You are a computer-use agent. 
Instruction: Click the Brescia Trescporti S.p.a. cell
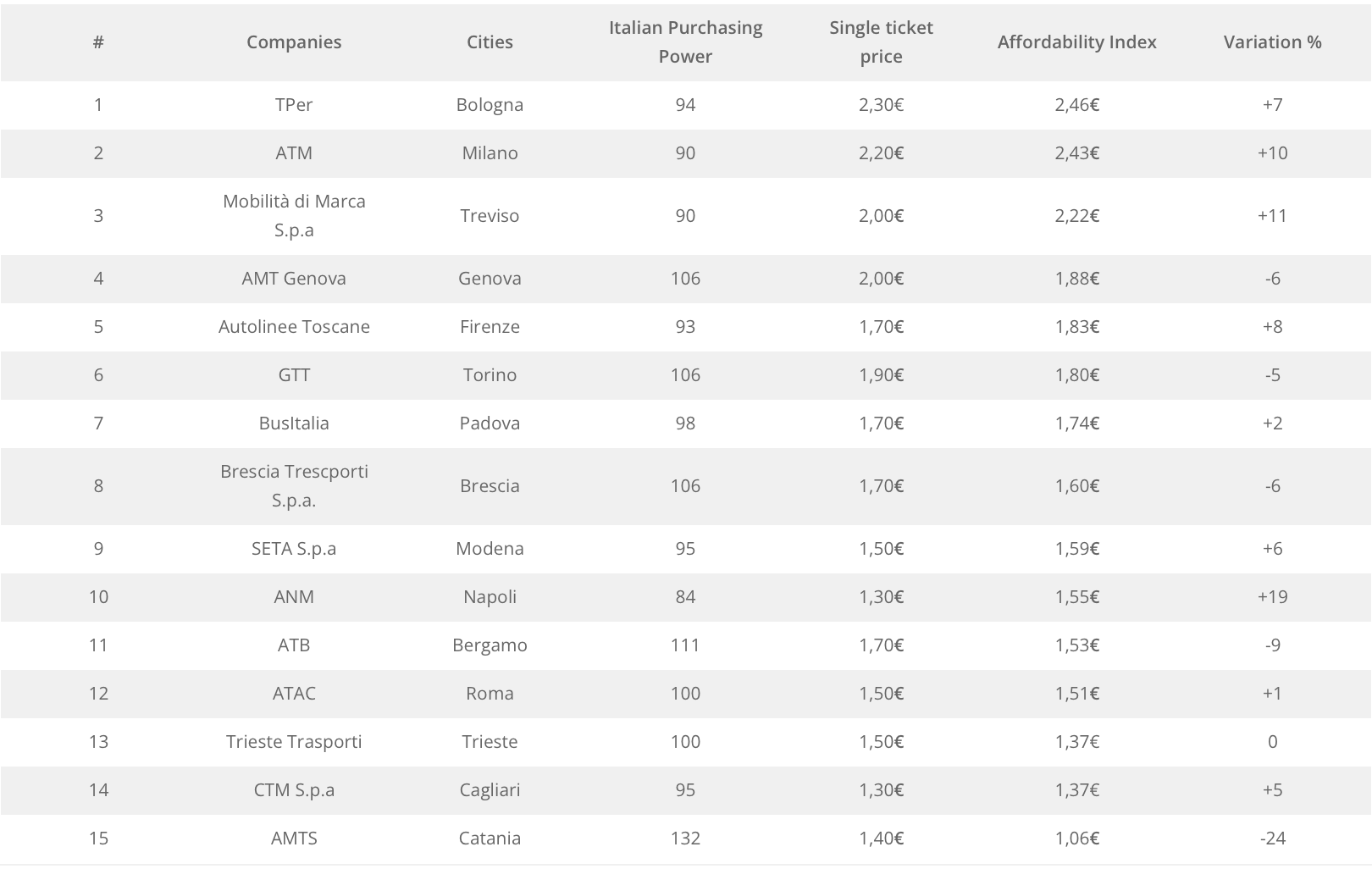click(x=294, y=486)
